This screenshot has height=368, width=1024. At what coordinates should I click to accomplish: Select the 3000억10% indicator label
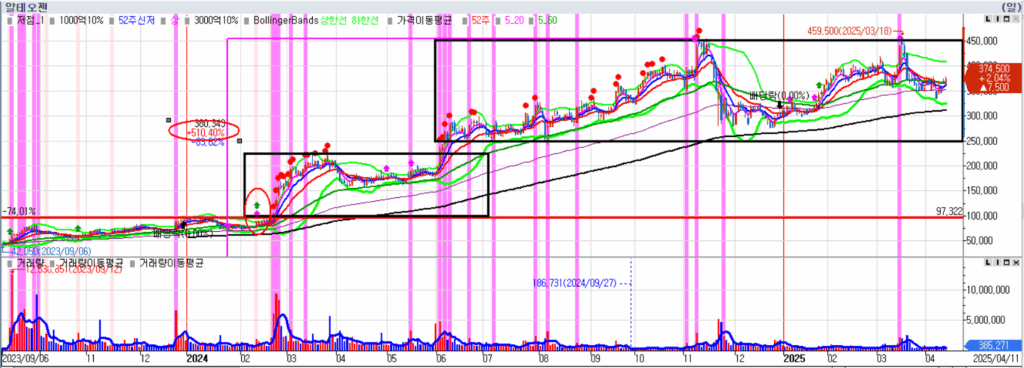coord(216,21)
